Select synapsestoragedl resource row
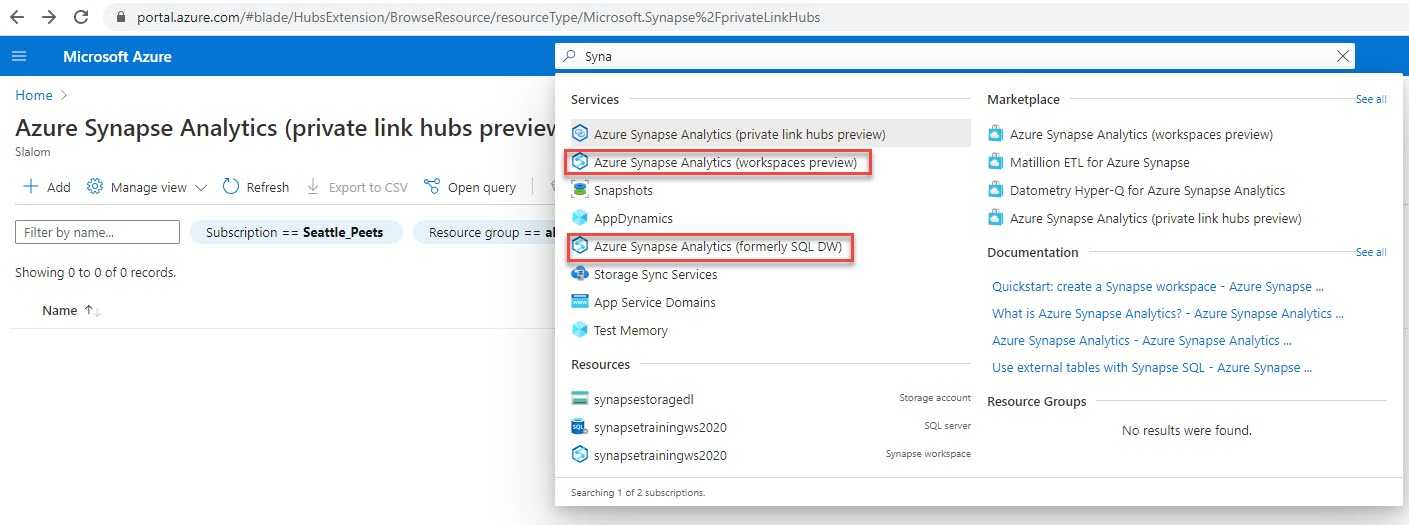 pyautogui.click(x=771, y=399)
